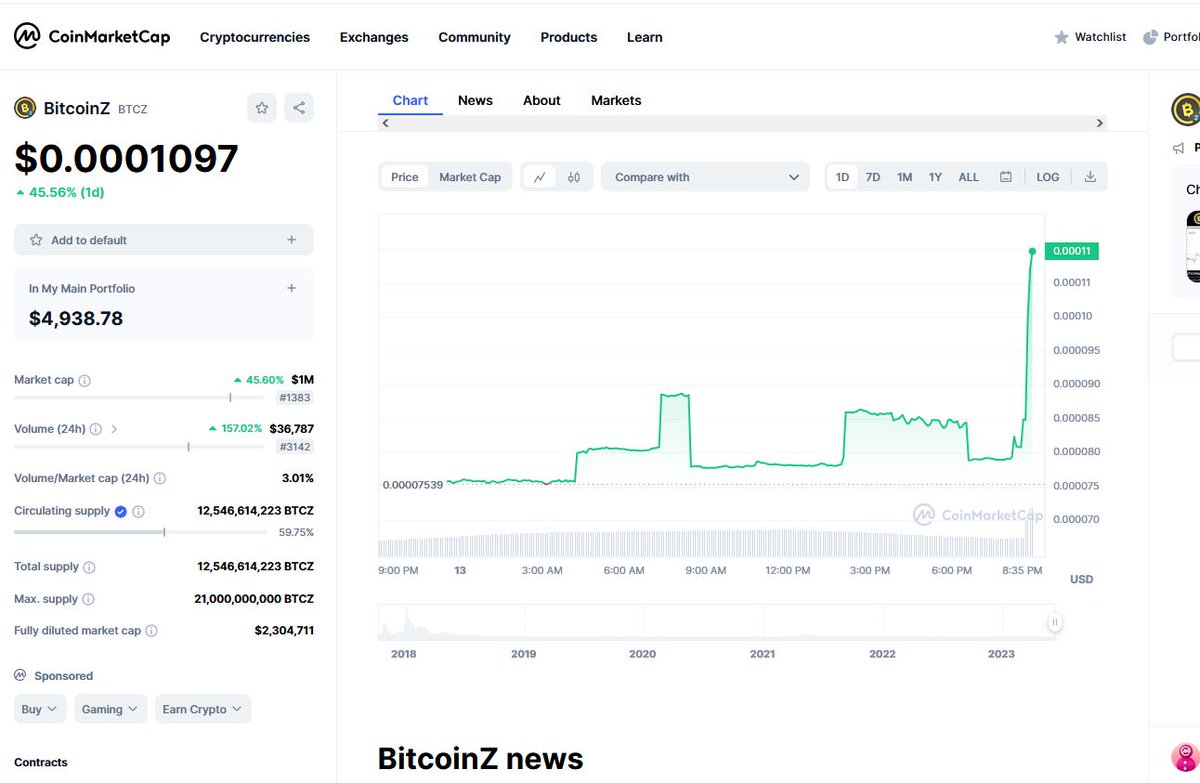Click the Volume (24h) info icon
The image size is (1200, 783).
[x=96, y=429]
